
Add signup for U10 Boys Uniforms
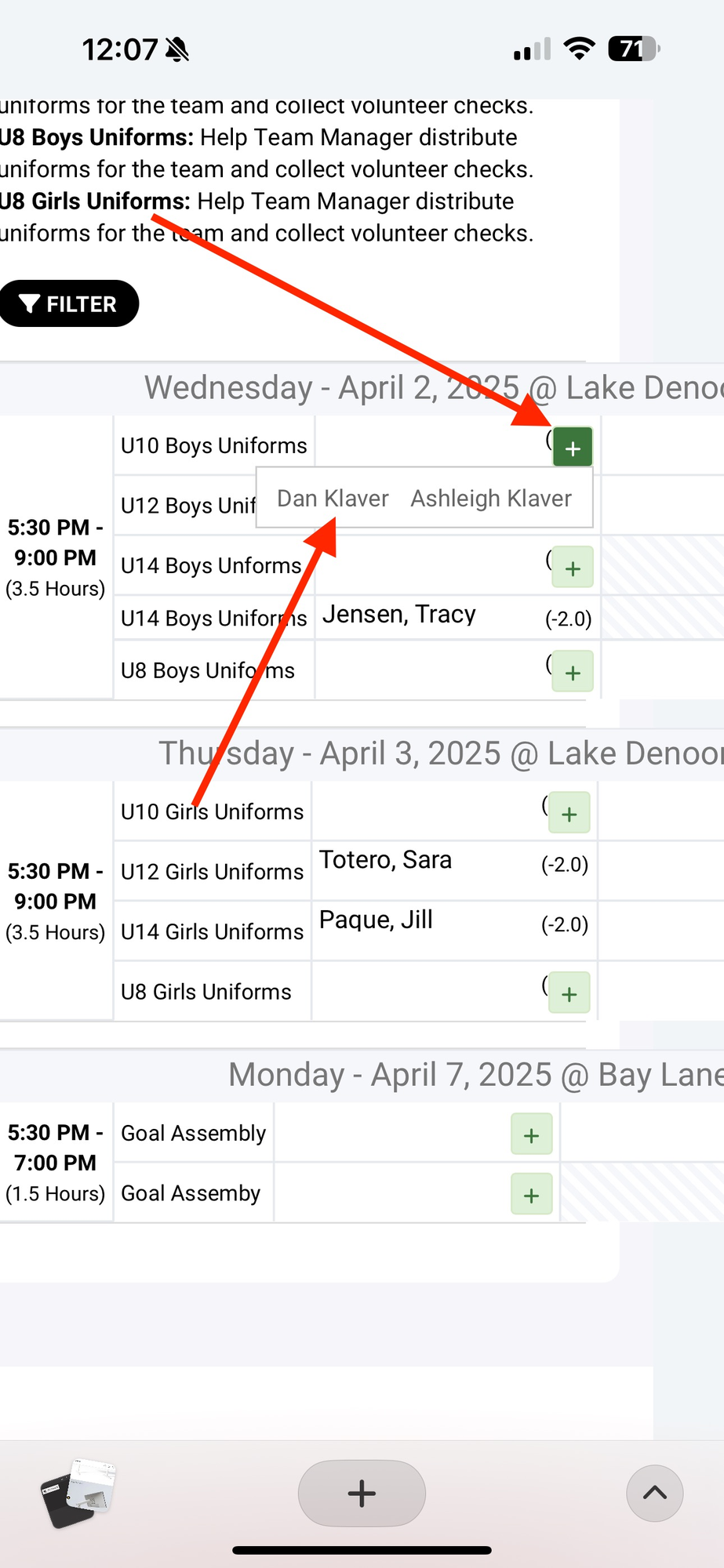[x=573, y=448]
